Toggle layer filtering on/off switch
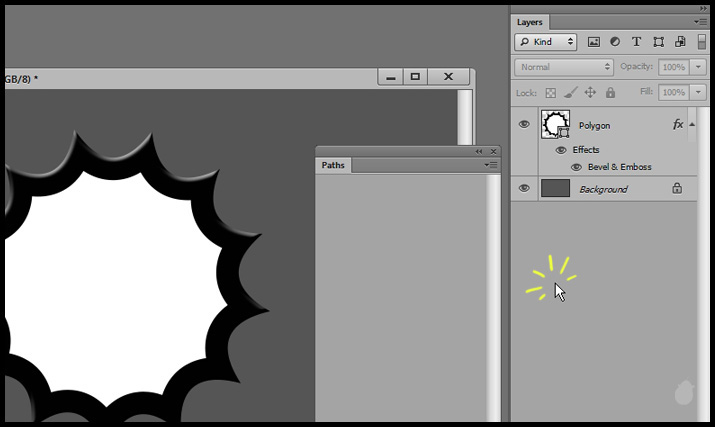Viewport: 715px width, 427px height. click(x=702, y=42)
